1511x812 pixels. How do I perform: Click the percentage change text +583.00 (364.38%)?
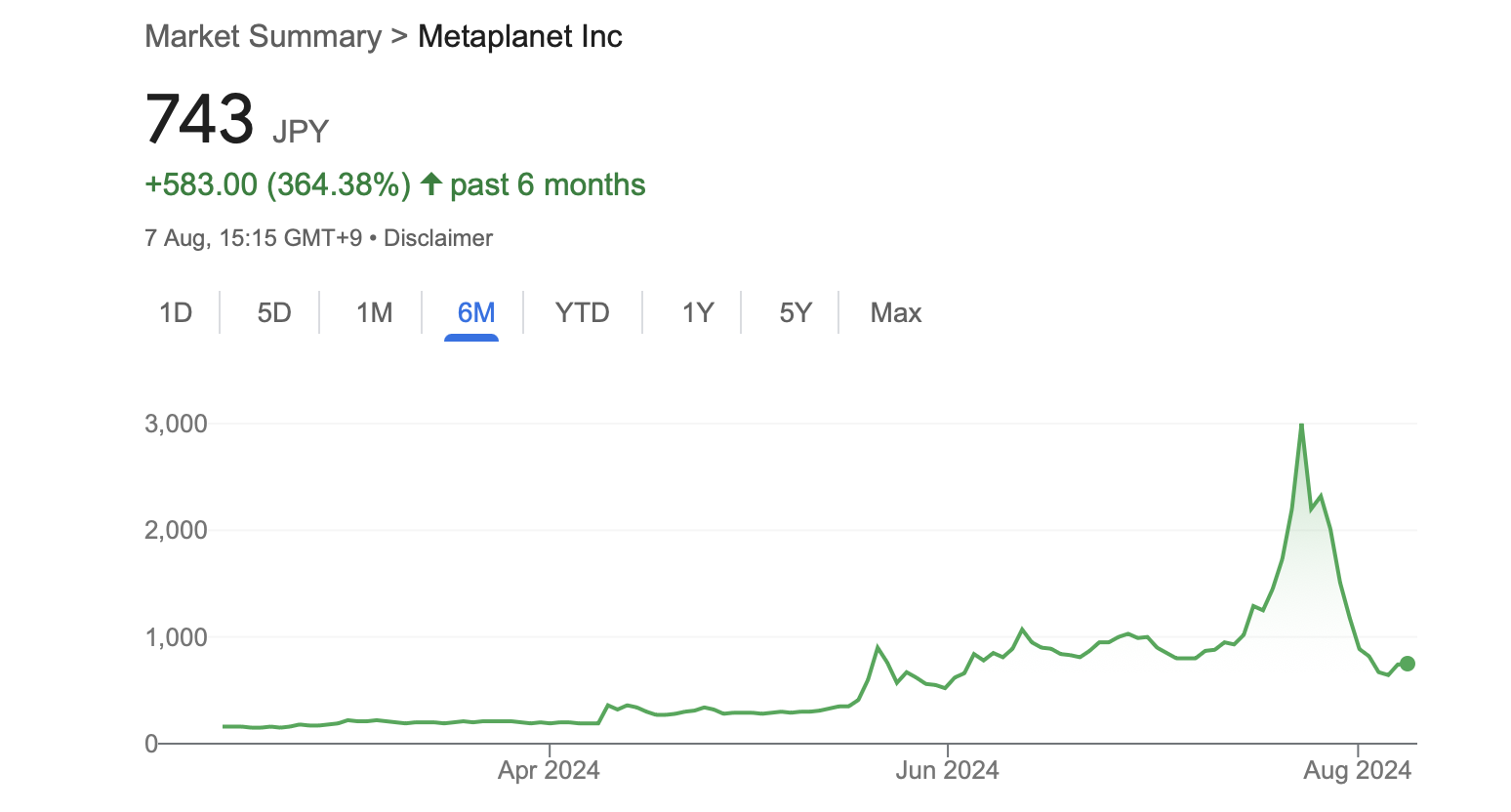(x=276, y=183)
